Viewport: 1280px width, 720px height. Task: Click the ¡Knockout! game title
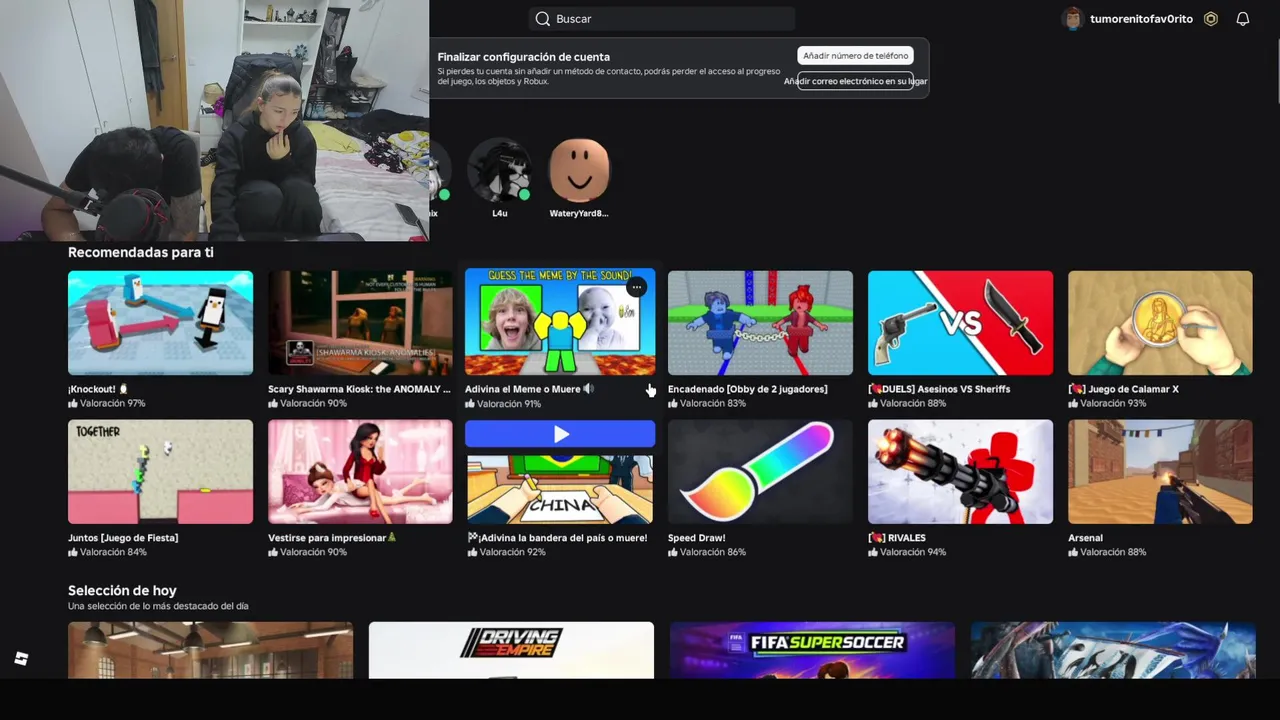[x=98, y=389]
